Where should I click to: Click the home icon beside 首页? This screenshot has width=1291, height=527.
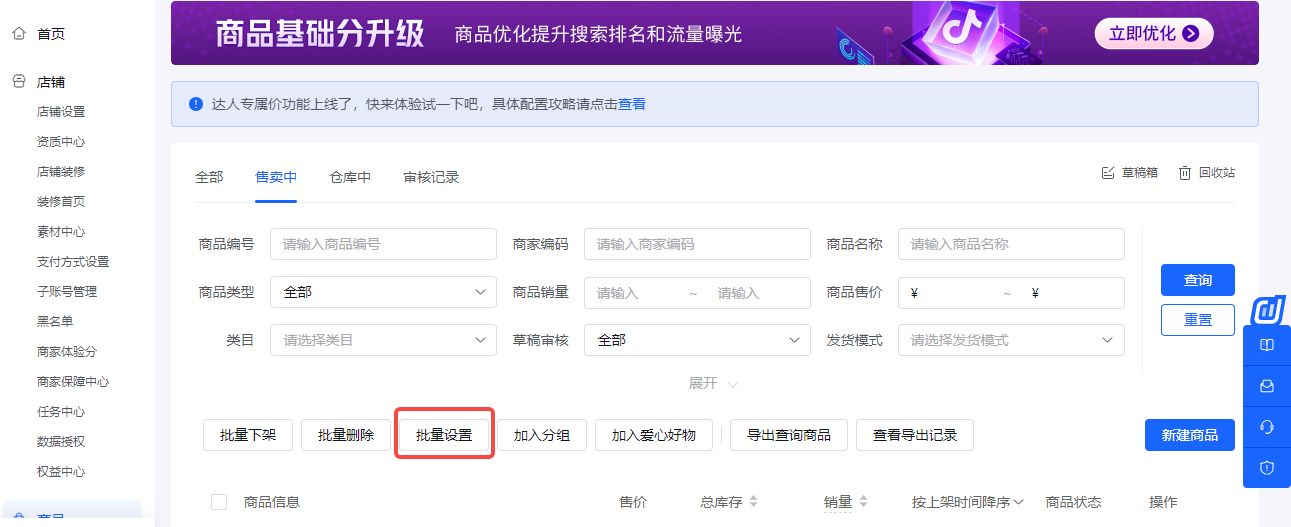18,33
